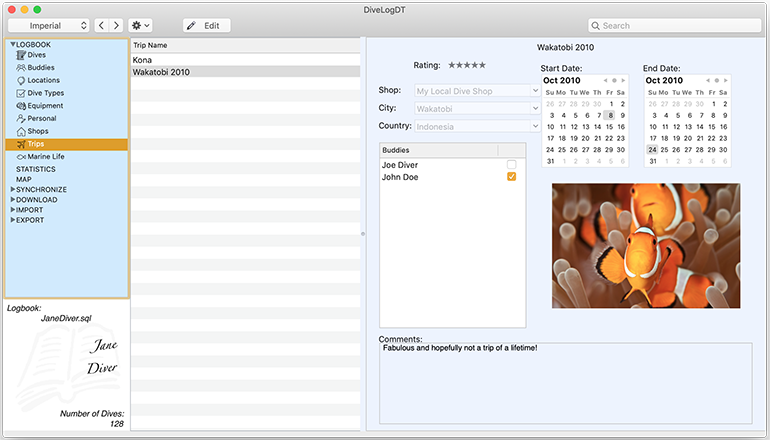Click the Buddies column header
The width and height of the screenshot is (770, 440).
[439, 150]
